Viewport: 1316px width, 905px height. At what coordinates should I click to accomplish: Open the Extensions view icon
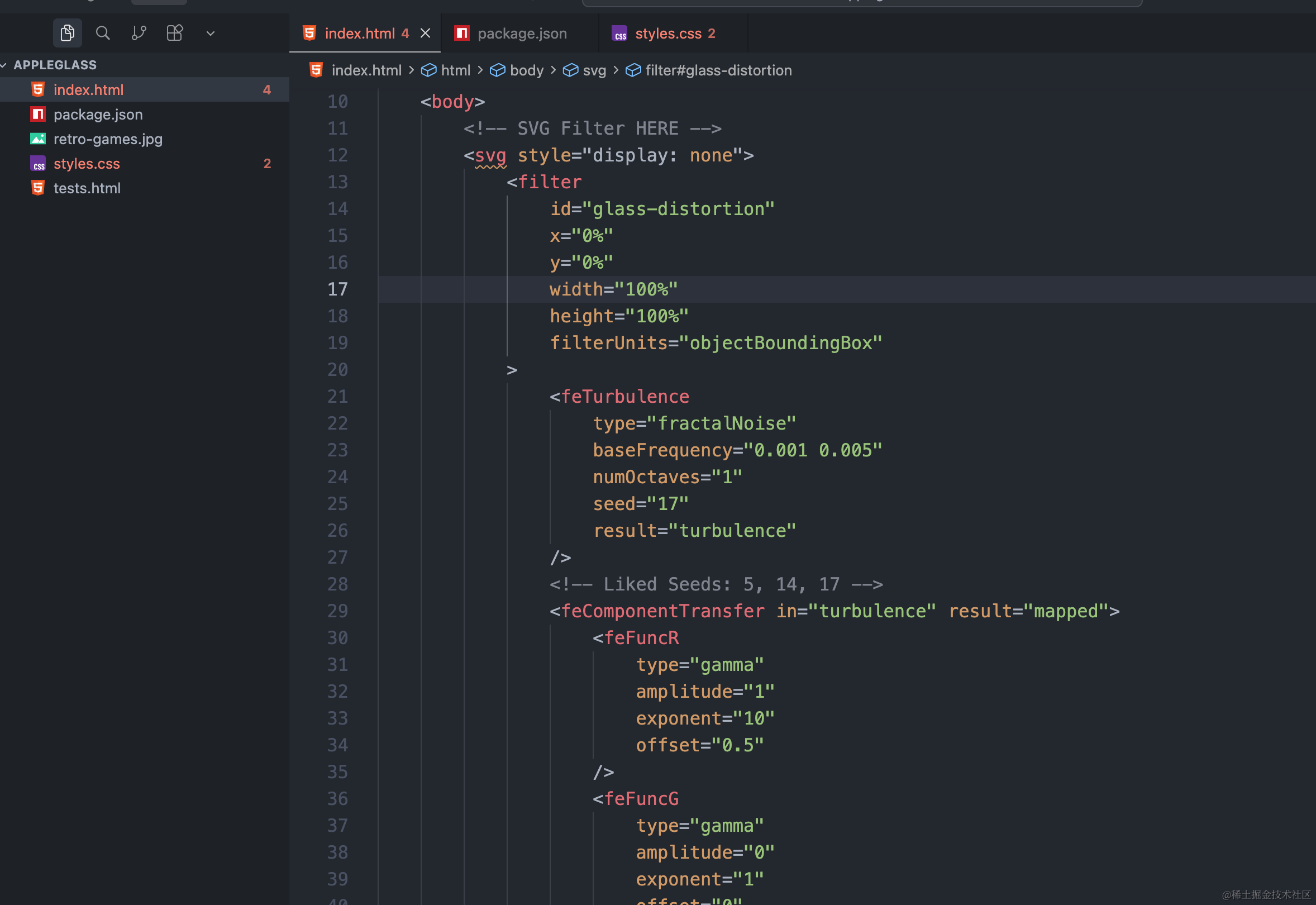tap(175, 33)
